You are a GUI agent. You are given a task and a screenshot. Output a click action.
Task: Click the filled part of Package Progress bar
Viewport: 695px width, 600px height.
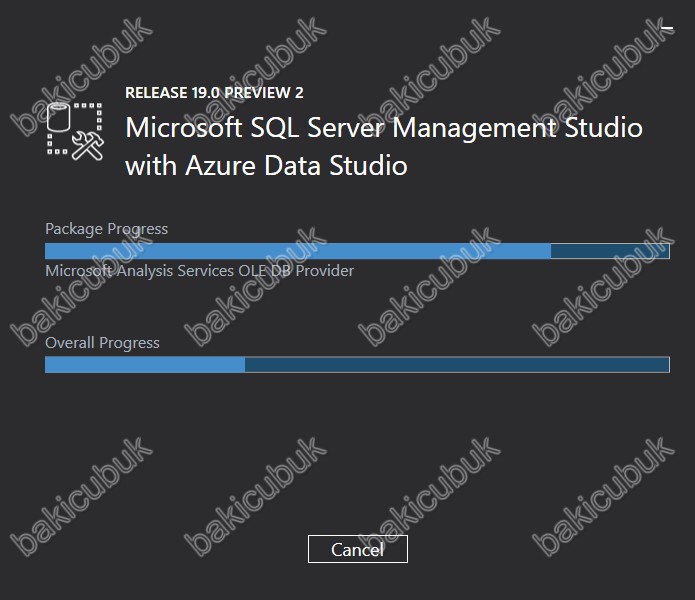click(x=298, y=251)
